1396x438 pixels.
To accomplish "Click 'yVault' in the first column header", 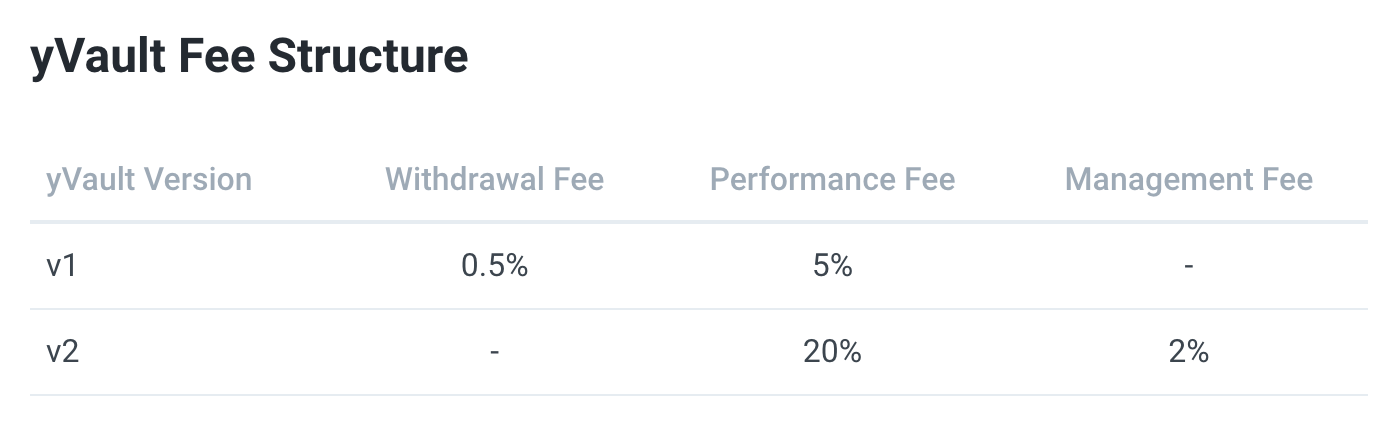I will 90,180.
